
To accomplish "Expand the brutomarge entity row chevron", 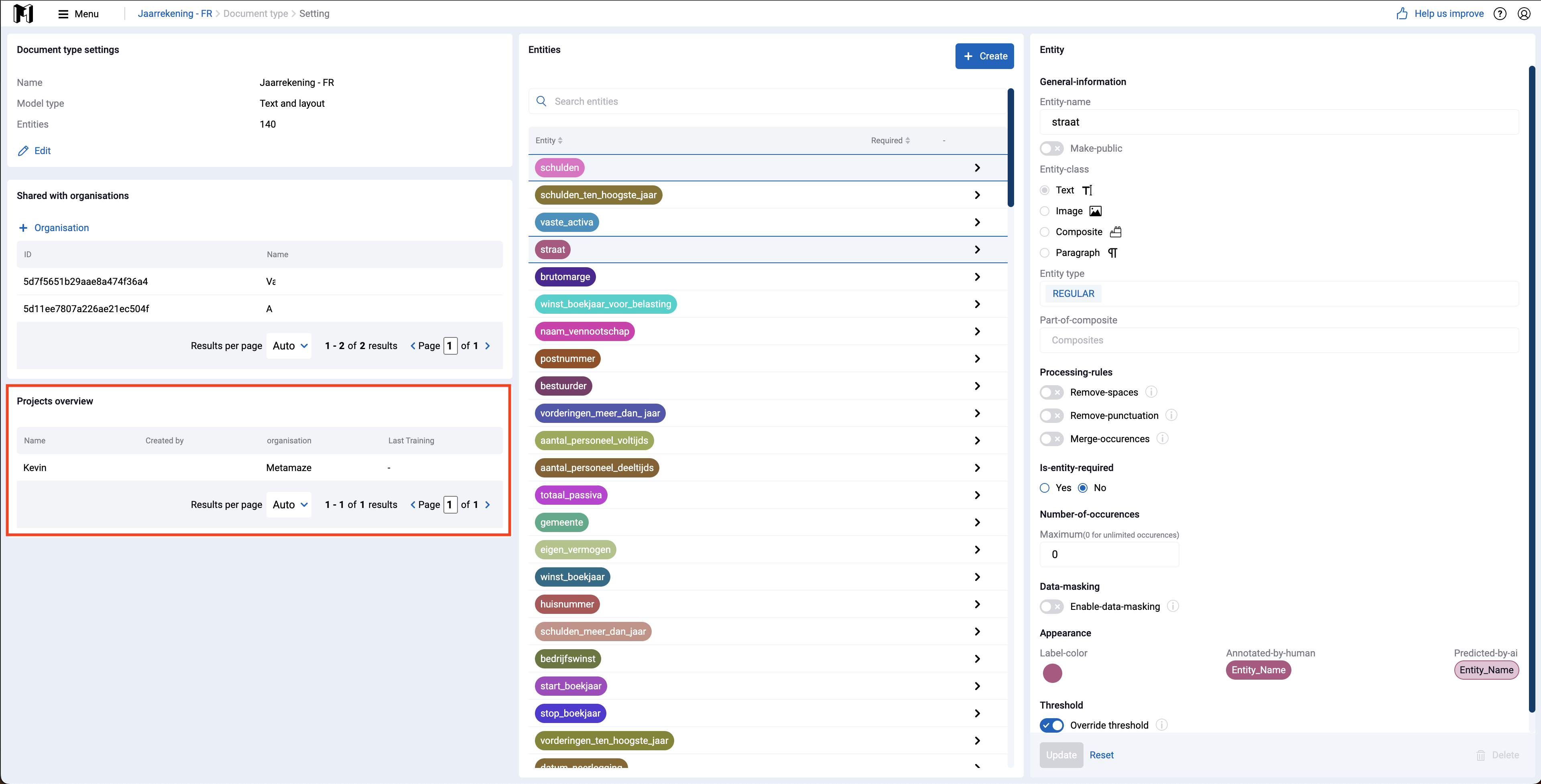I will pos(977,277).
